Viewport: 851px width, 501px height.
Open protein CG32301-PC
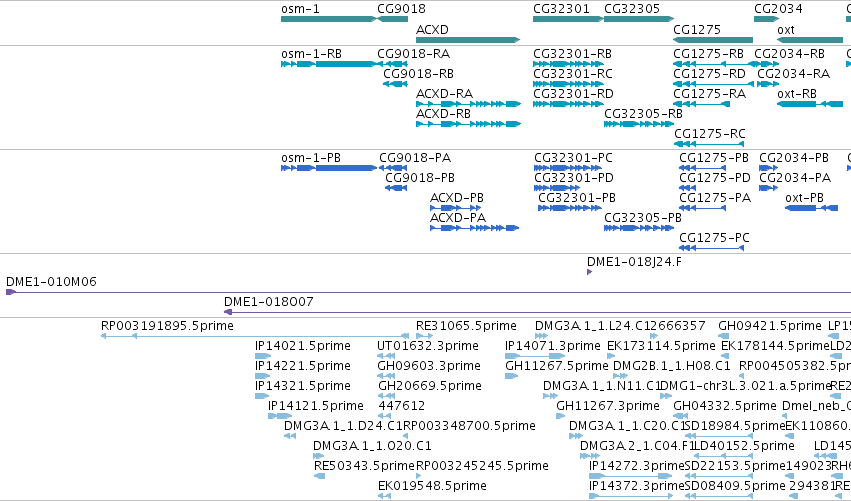tap(567, 168)
